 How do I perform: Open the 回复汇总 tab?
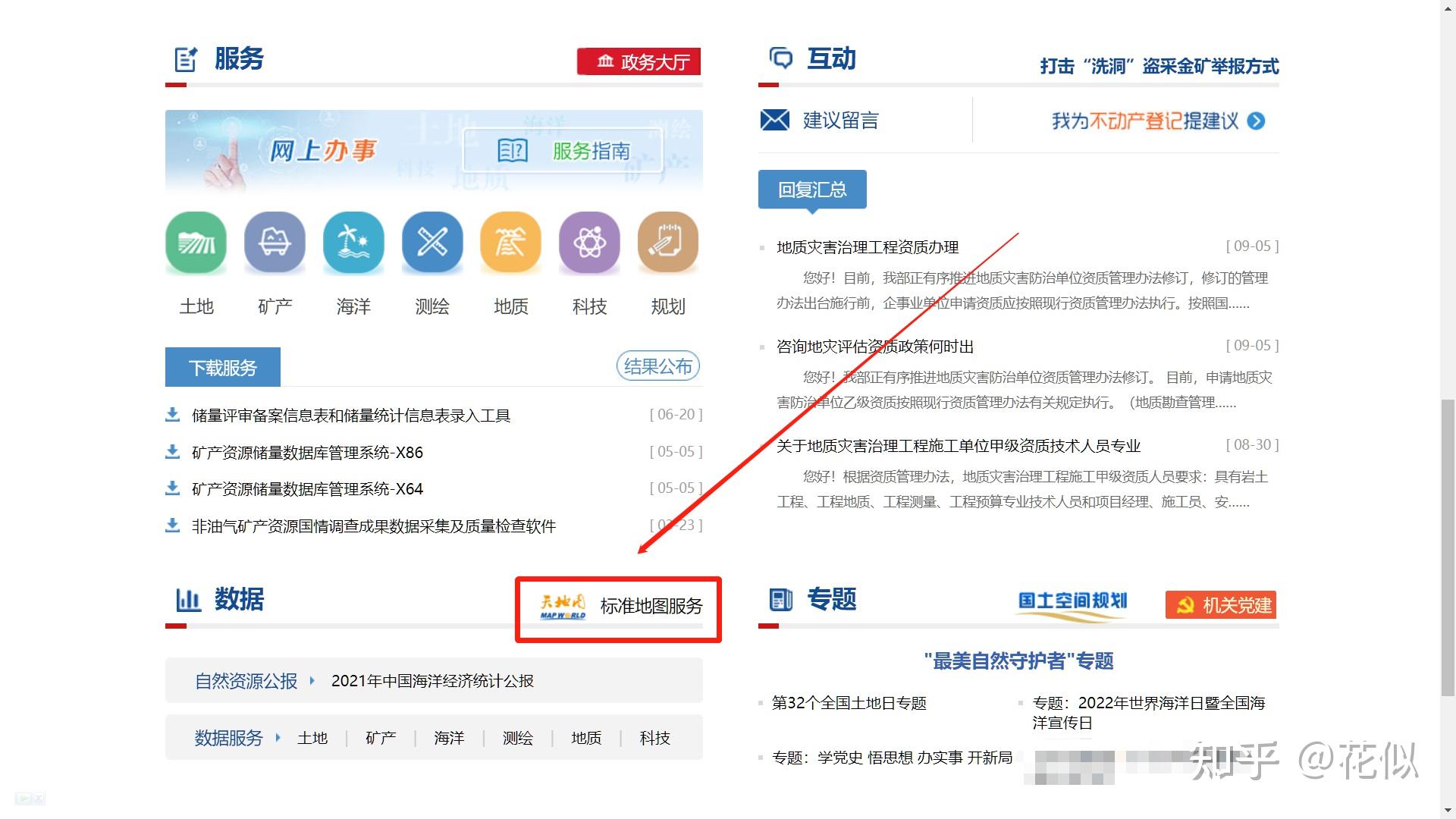point(812,190)
